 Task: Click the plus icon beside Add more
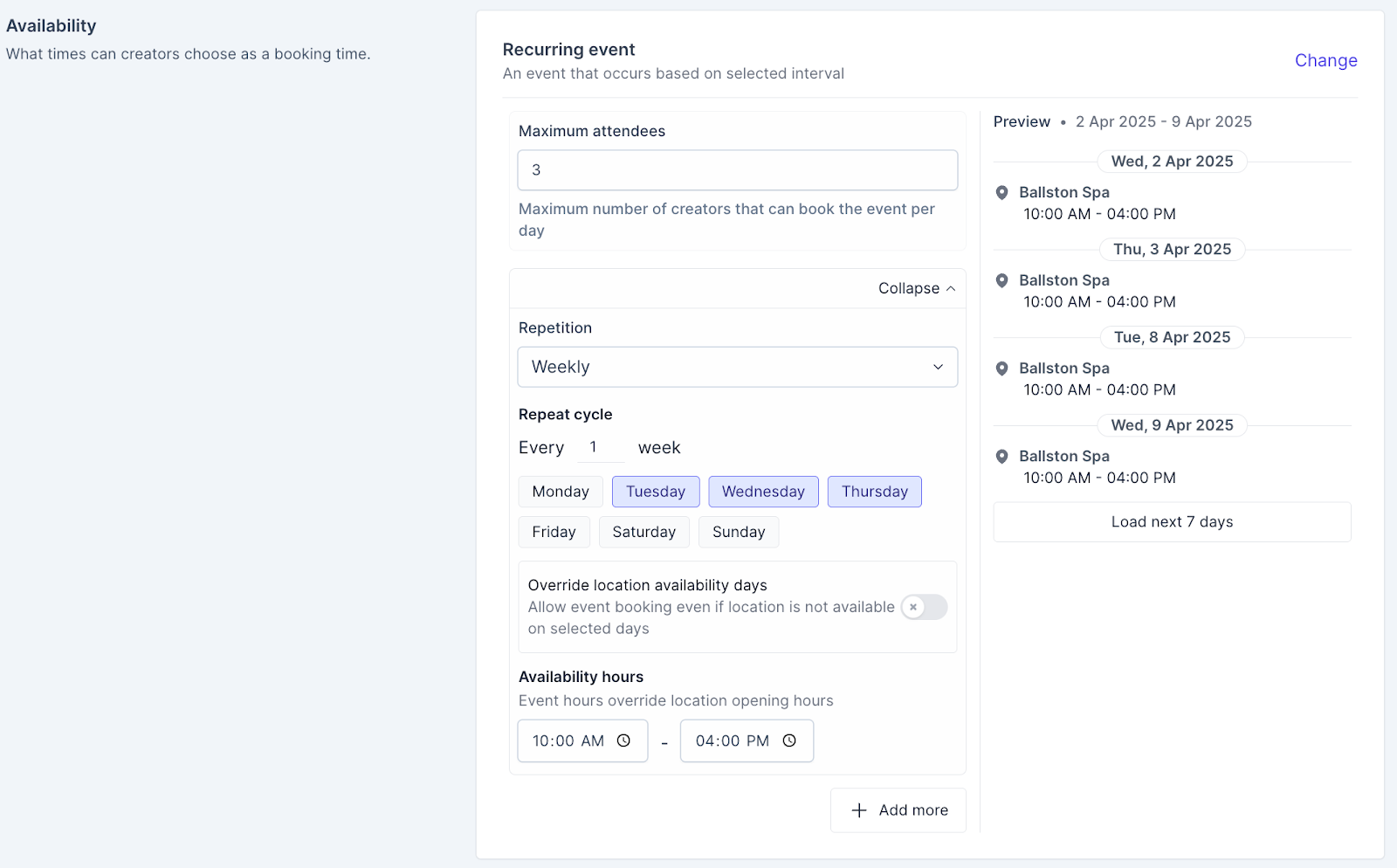point(859,810)
